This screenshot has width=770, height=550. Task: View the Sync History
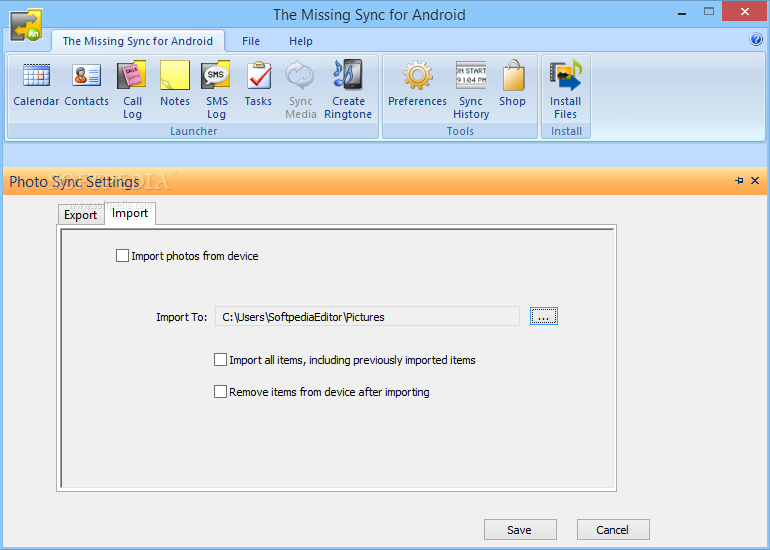pyautogui.click(x=471, y=91)
